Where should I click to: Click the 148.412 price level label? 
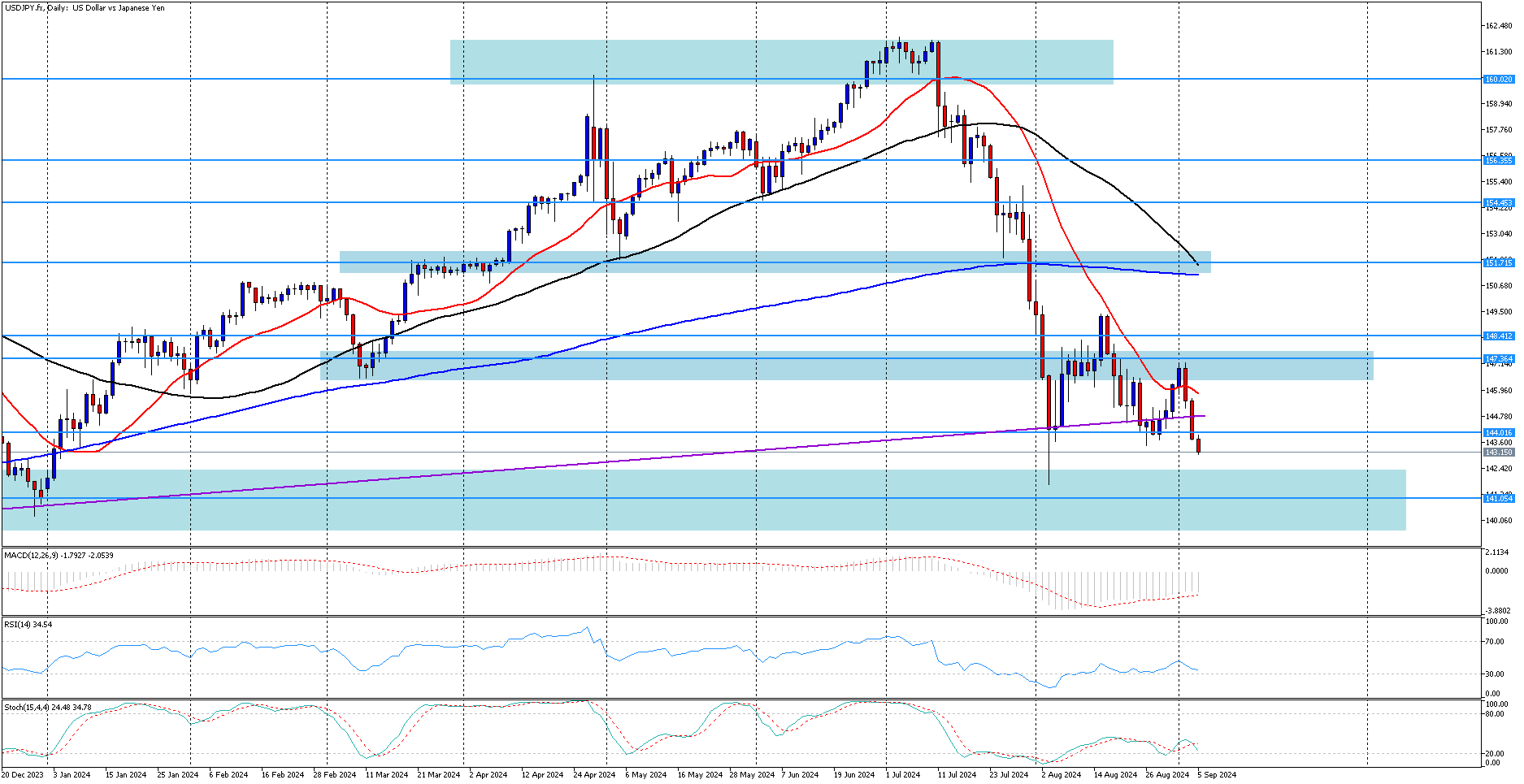(x=1498, y=336)
